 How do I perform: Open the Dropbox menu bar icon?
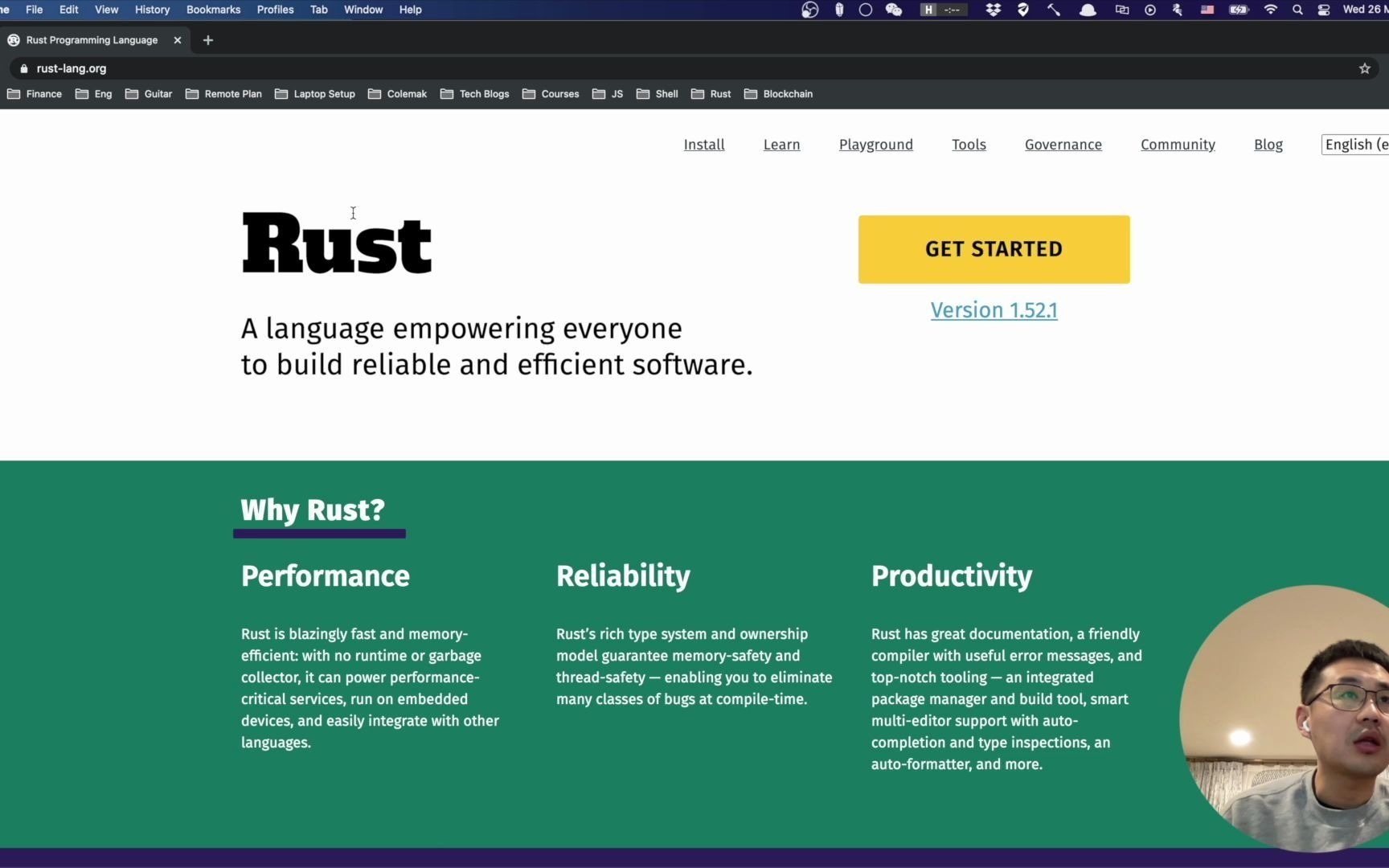(994, 10)
